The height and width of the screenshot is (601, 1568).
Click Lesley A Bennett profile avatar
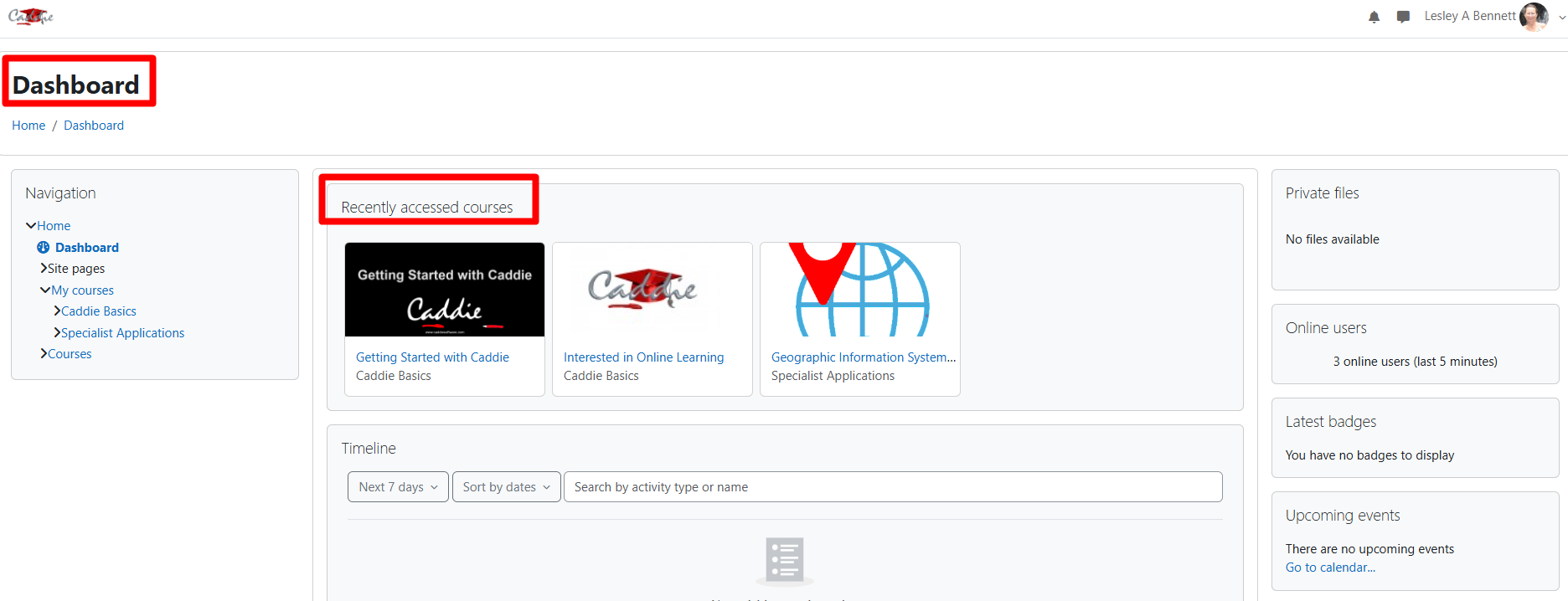point(1533,17)
